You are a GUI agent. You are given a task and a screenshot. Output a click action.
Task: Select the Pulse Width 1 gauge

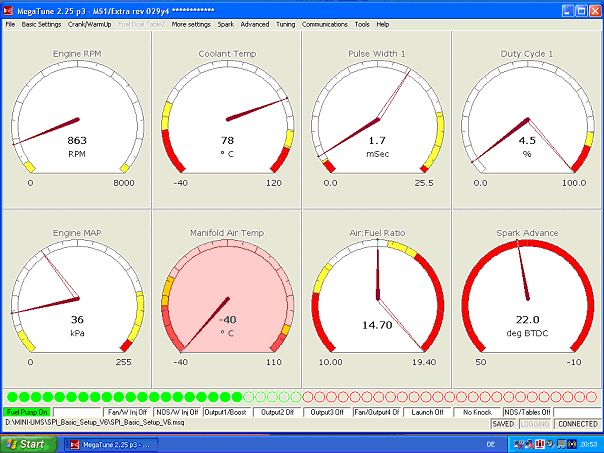(376, 118)
